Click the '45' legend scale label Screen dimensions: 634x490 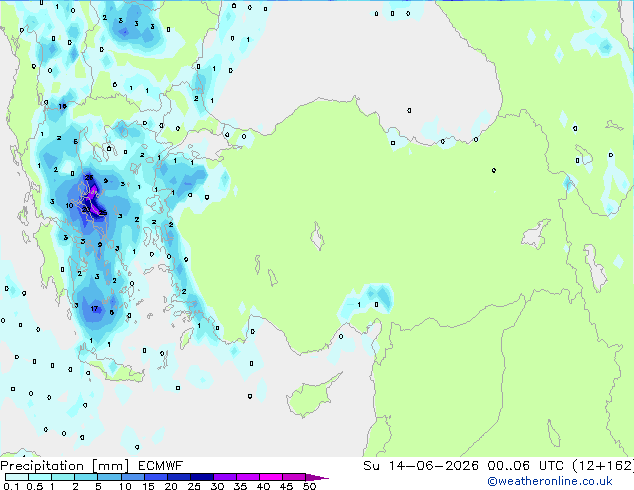tap(286, 486)
